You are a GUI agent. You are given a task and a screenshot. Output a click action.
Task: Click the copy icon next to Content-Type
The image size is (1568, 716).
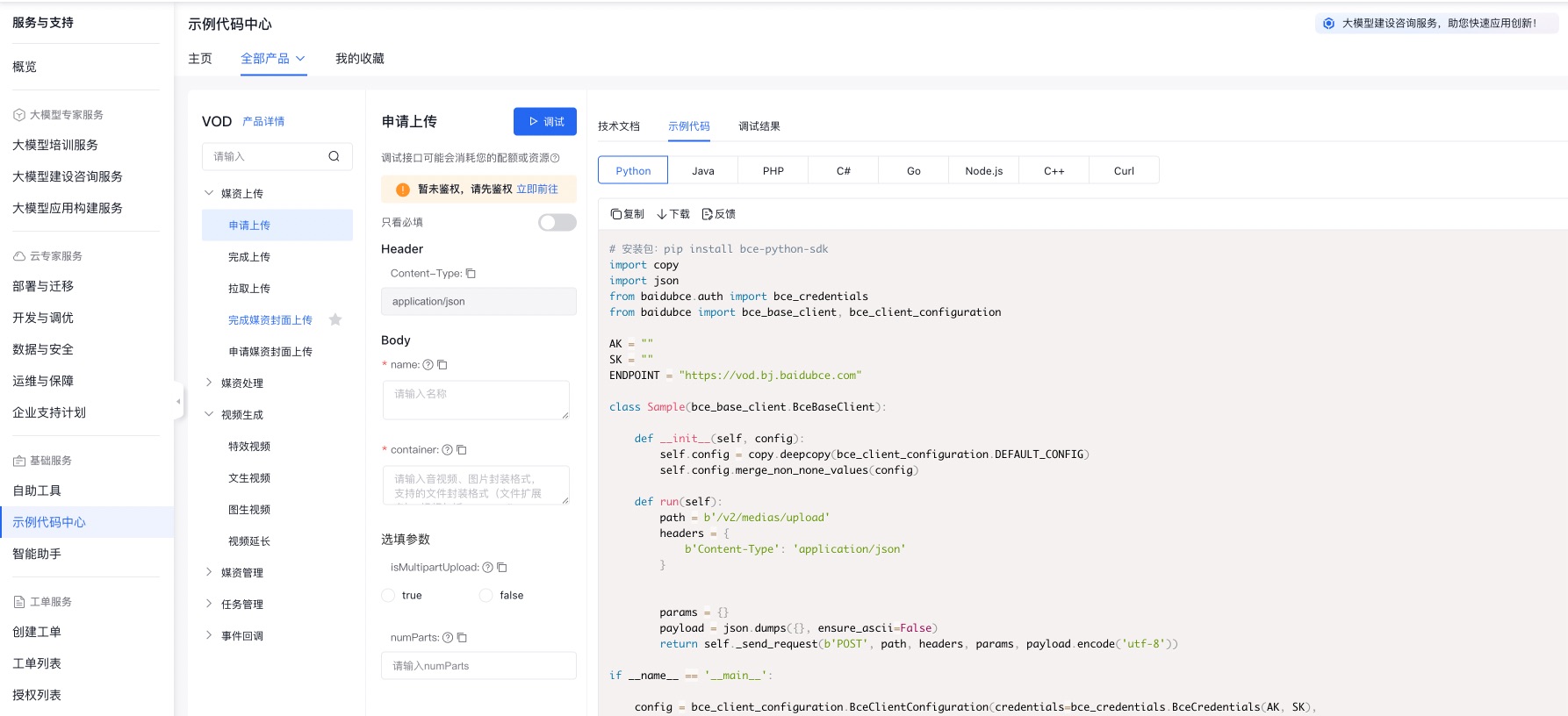coord(471,274)
